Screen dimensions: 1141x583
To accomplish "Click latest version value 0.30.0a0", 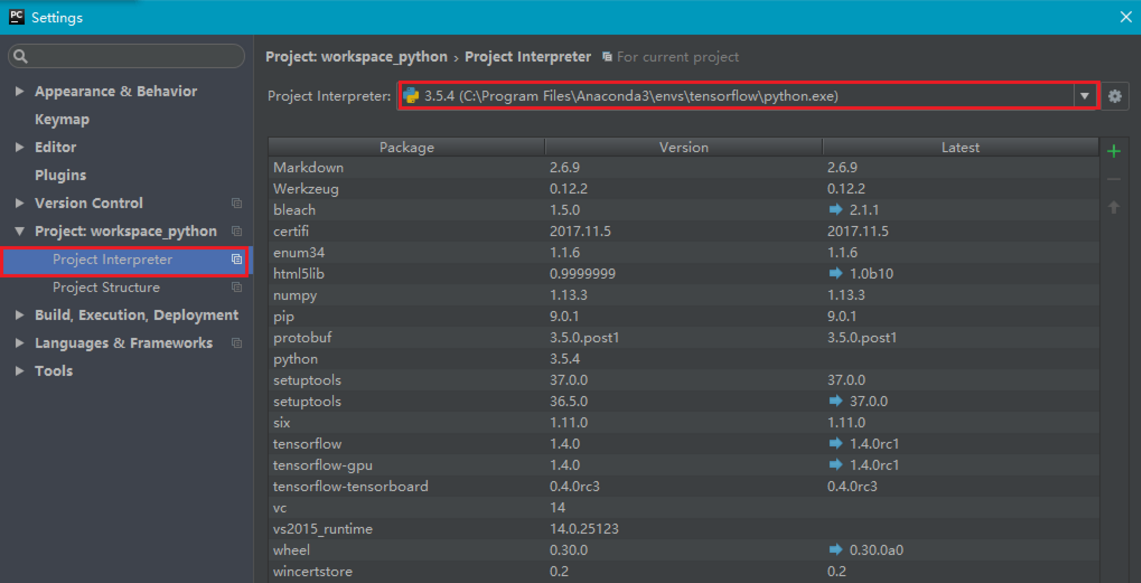I will 876,550.
